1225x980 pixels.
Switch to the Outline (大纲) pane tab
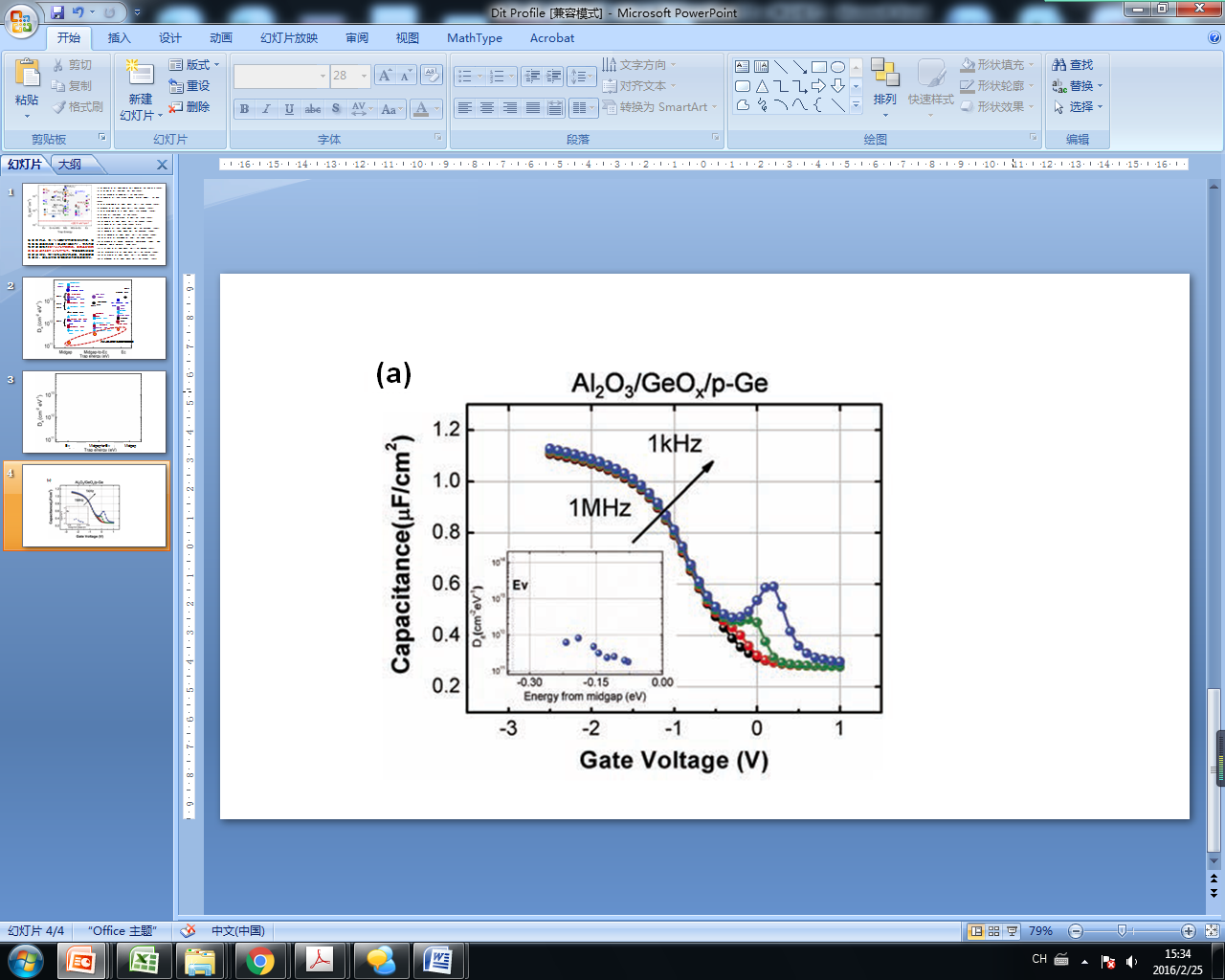[x=70, y=165]
